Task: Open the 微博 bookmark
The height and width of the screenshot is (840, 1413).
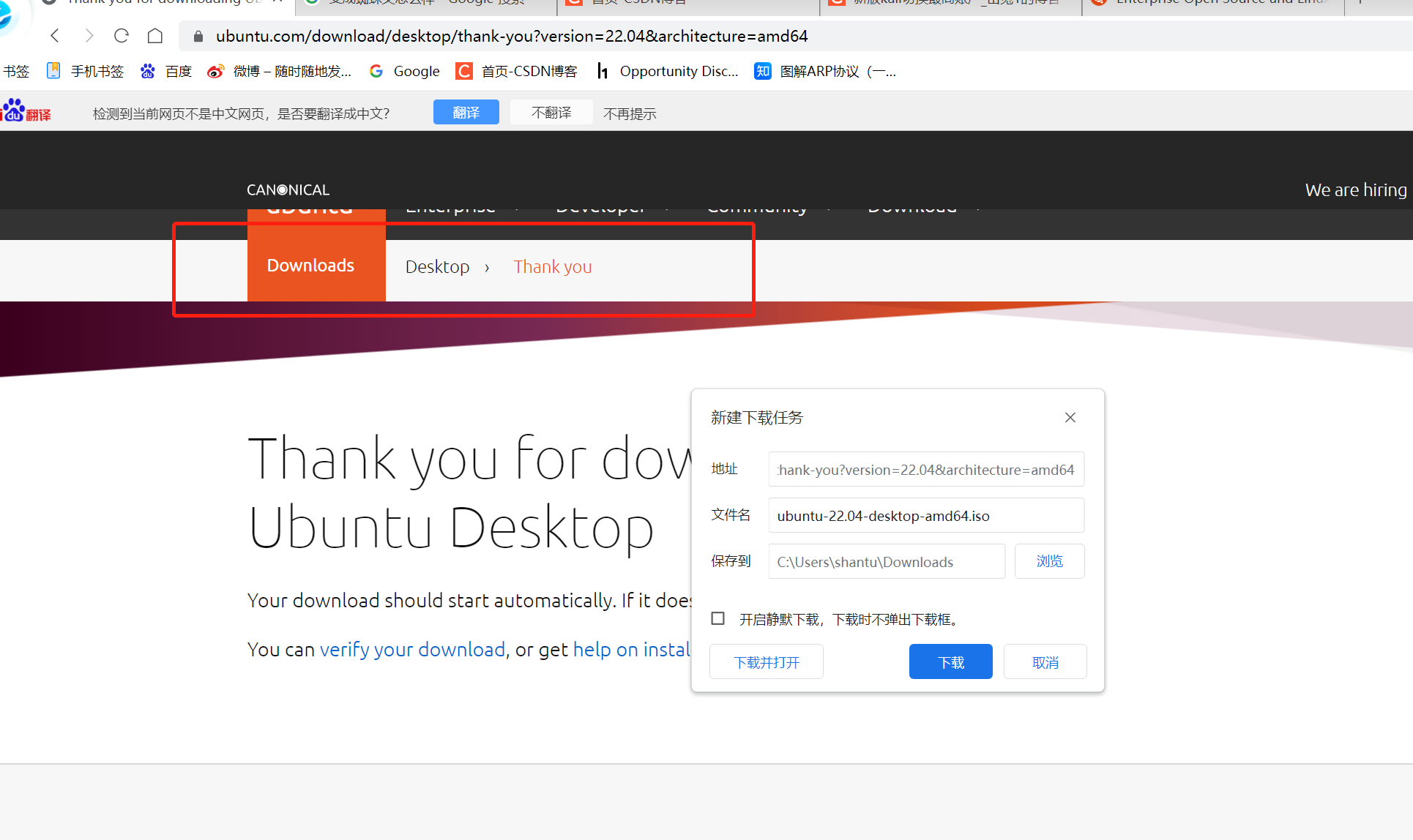Action: pos(280,71)
